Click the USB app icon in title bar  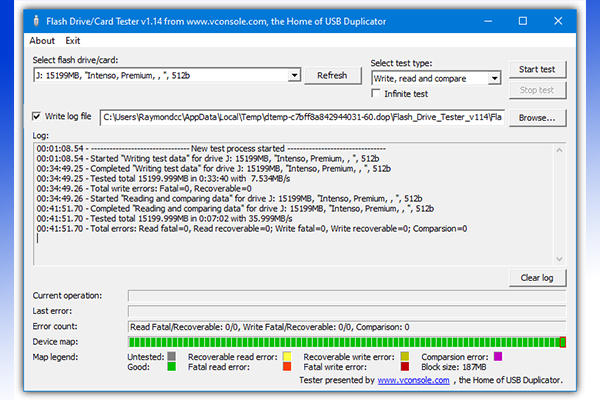(36, 20)
